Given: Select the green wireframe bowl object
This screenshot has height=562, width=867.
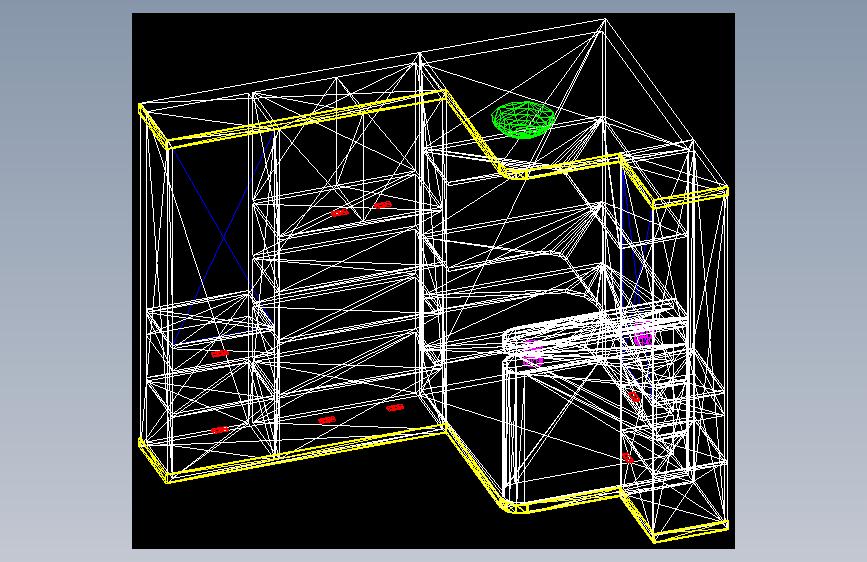Looking at the screenshot, I should click(523, 119).
